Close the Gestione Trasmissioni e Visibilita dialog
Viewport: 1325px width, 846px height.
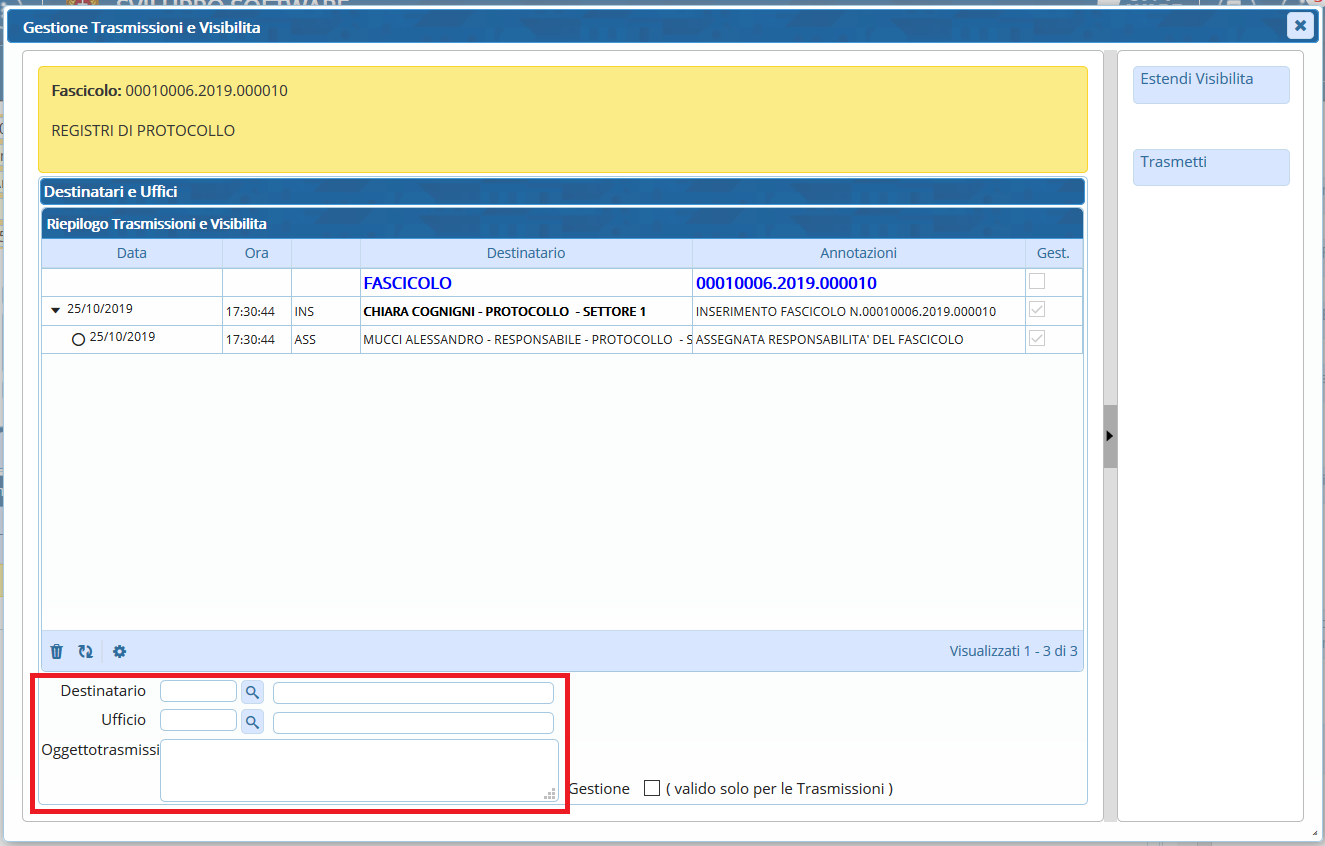pyautogui.click(x=1299, y=26)
